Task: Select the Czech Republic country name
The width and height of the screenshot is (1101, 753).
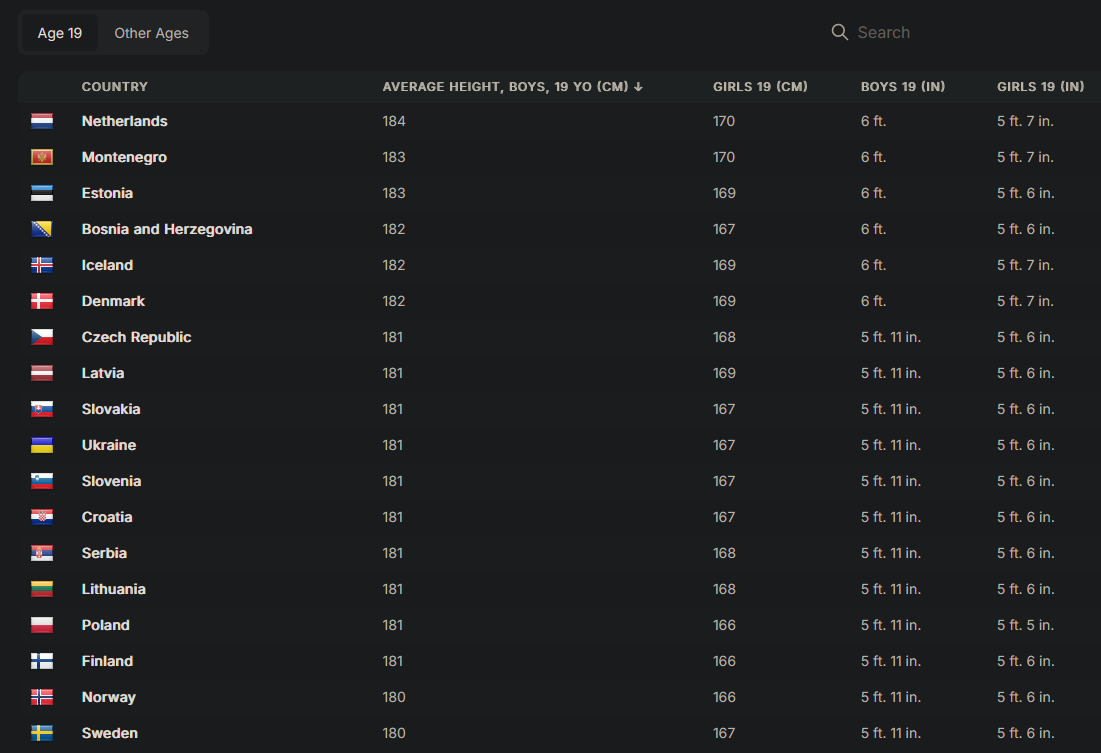Action: pos(136,337)
